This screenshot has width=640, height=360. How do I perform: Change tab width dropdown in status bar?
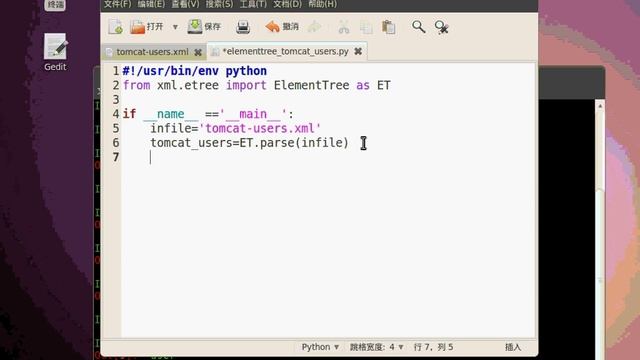(376, 347)
